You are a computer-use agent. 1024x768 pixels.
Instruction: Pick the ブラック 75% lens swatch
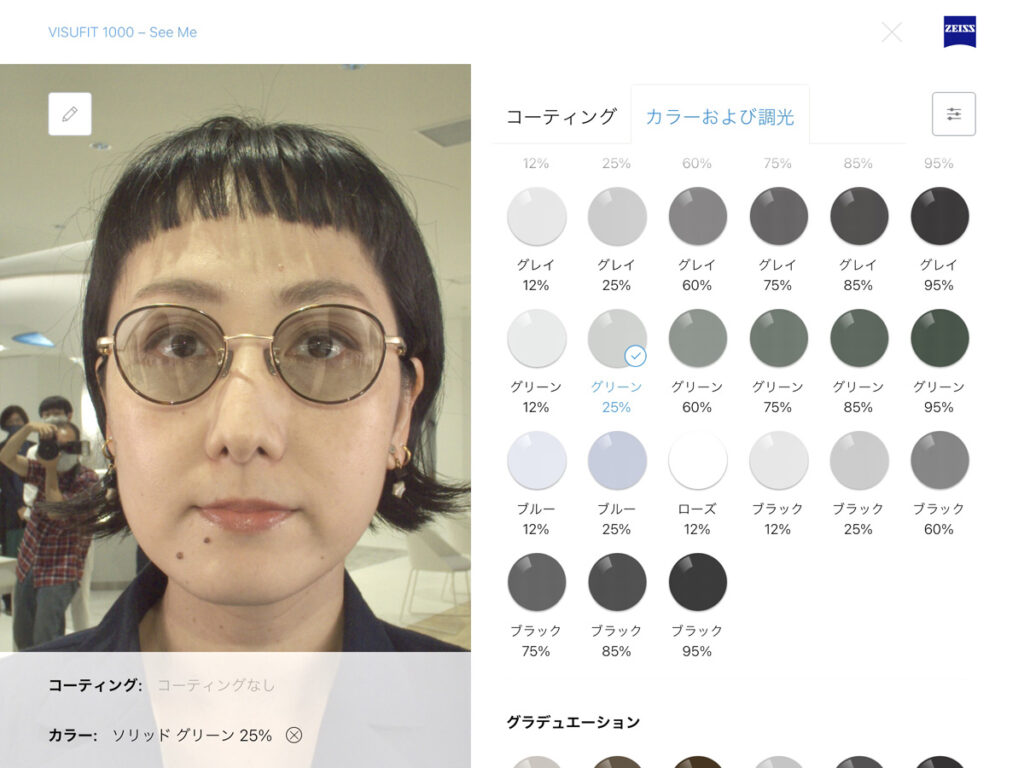click(536, 583)
